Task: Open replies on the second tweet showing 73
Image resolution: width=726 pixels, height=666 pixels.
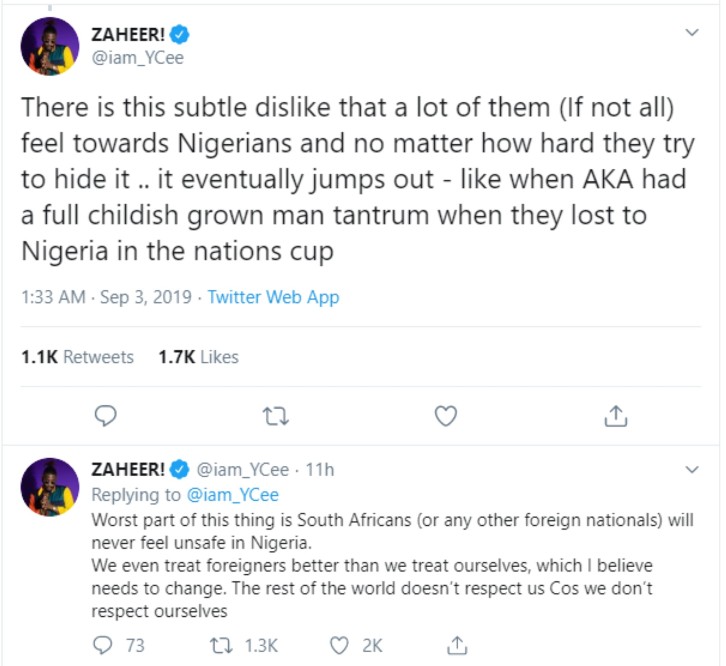Action: (x=119, y=645)
